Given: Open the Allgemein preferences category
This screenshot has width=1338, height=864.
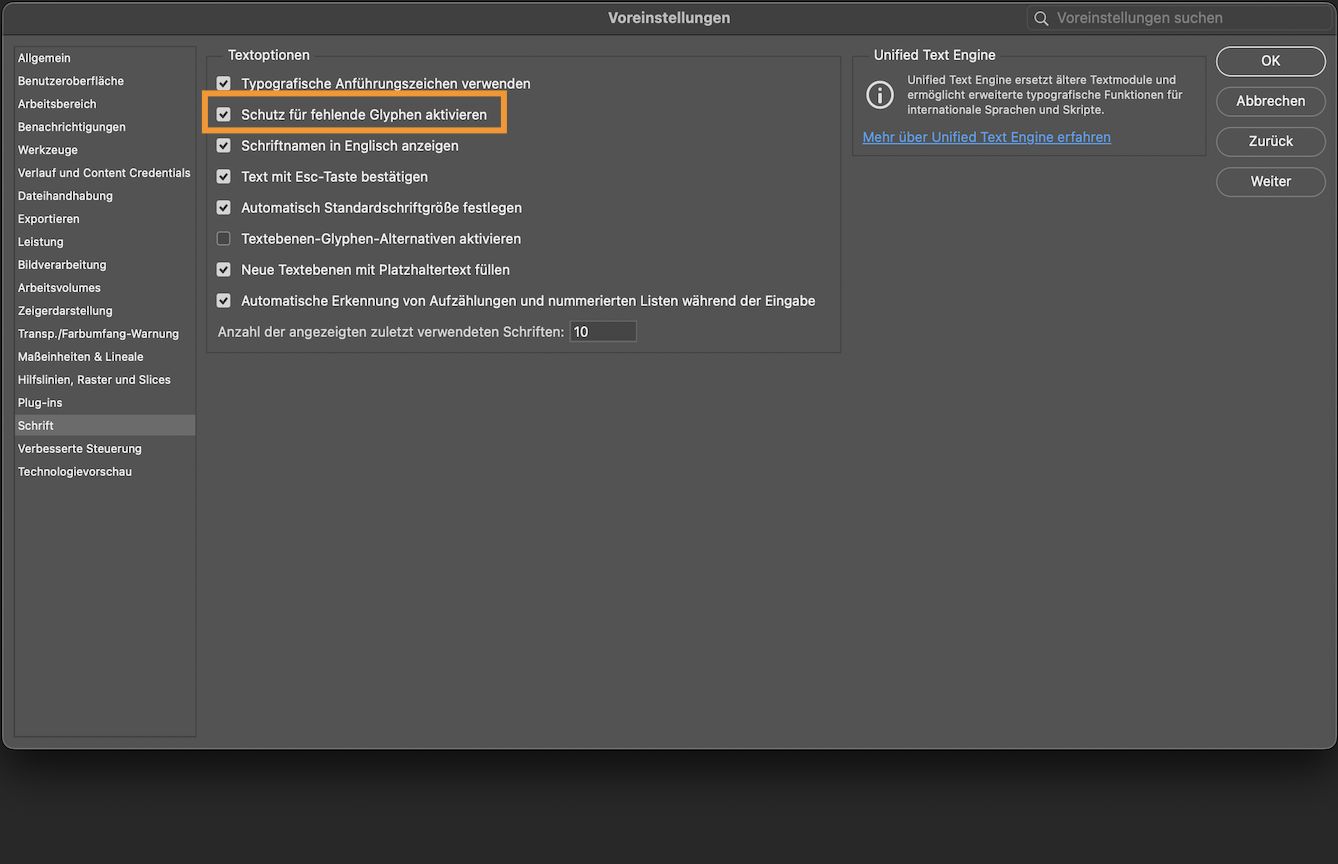Looking at the screenshot, I should [105, 58].
